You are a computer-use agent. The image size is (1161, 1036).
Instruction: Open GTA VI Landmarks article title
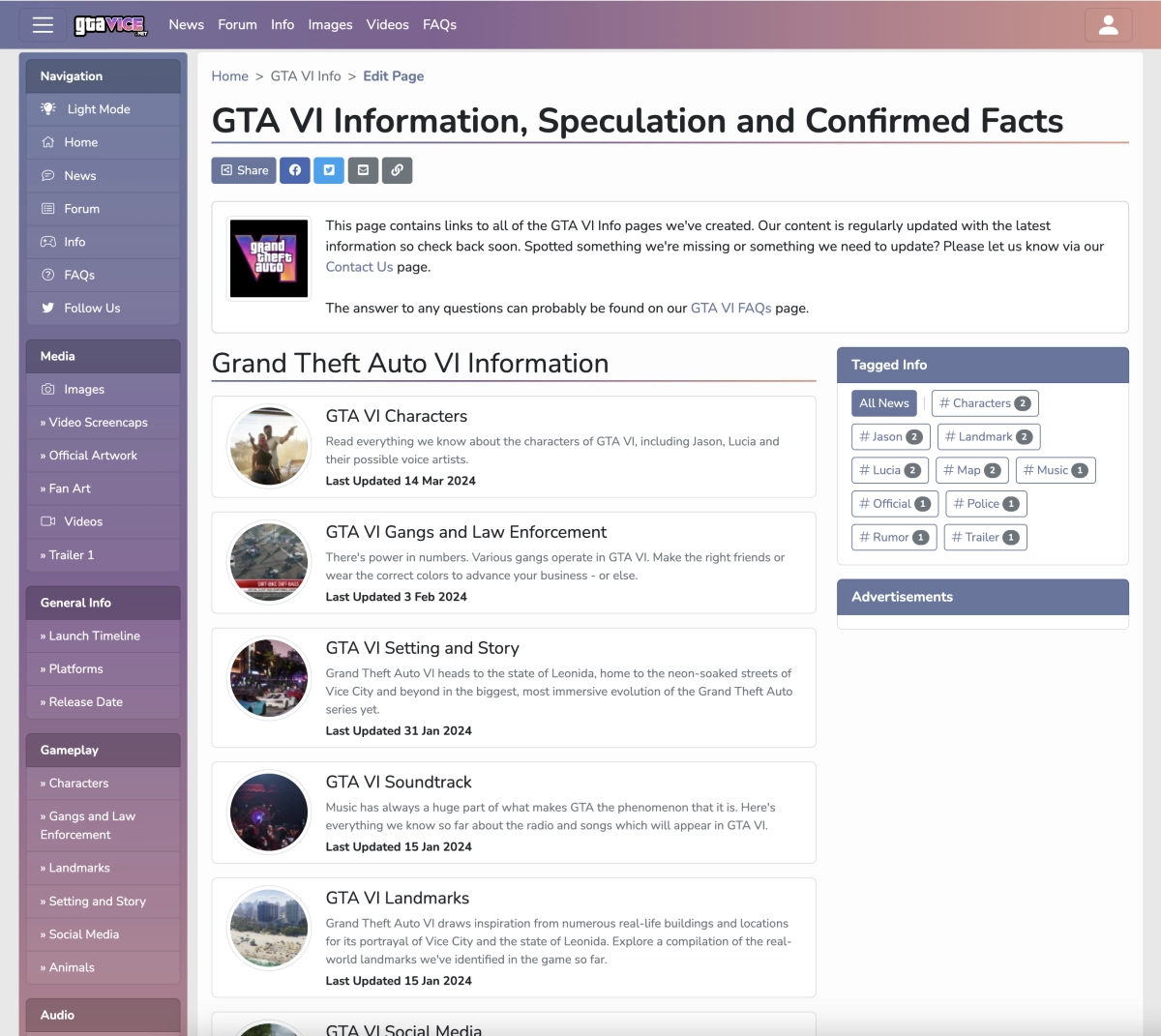point(398,898)
